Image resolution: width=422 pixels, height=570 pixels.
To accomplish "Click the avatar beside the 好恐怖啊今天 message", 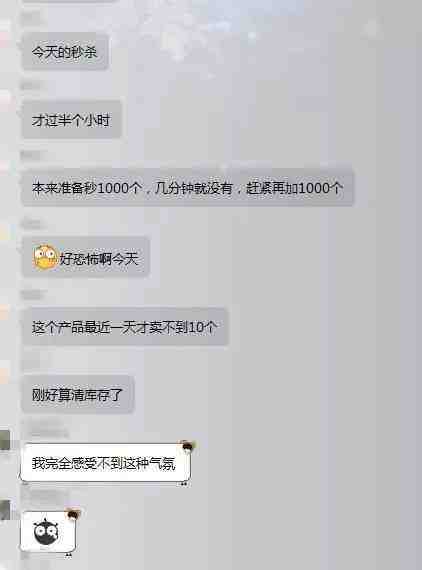I will pyautogui.click(x=5, y=233).
